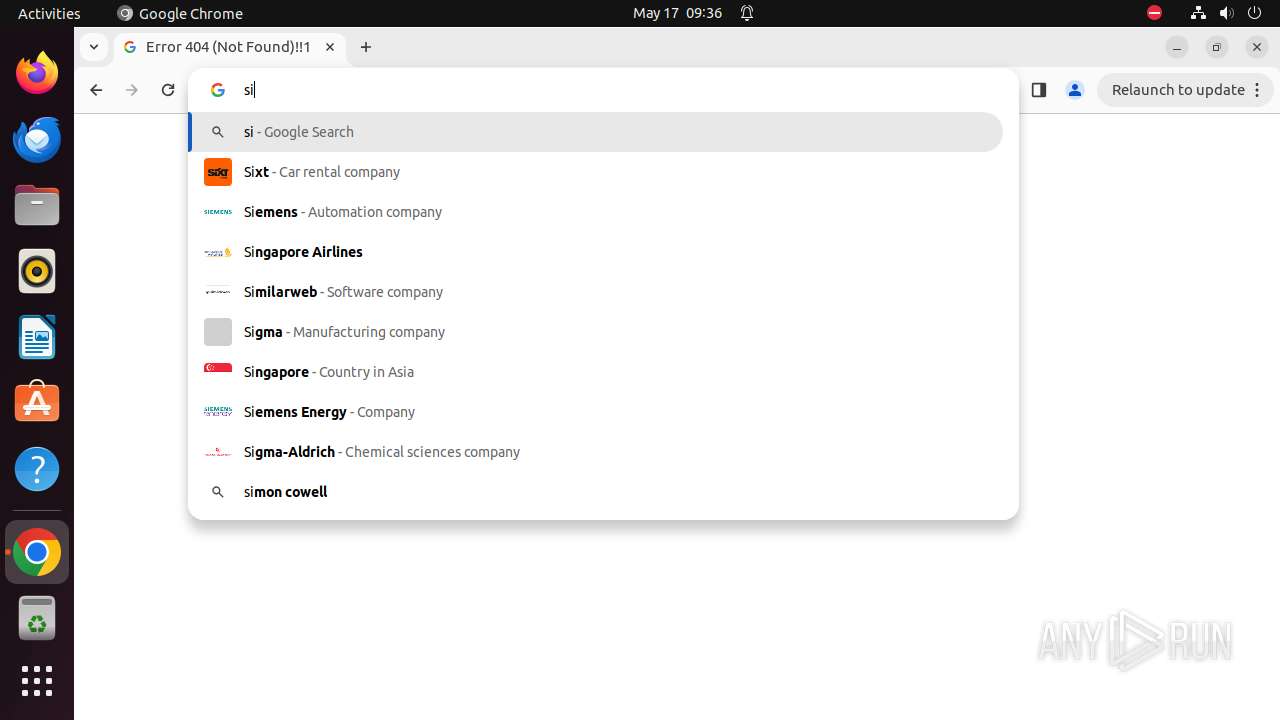The height and width of the screenshot is (720, 1280).
Task: Open Rhythmbox music player in dock
Action: [37, 271]
